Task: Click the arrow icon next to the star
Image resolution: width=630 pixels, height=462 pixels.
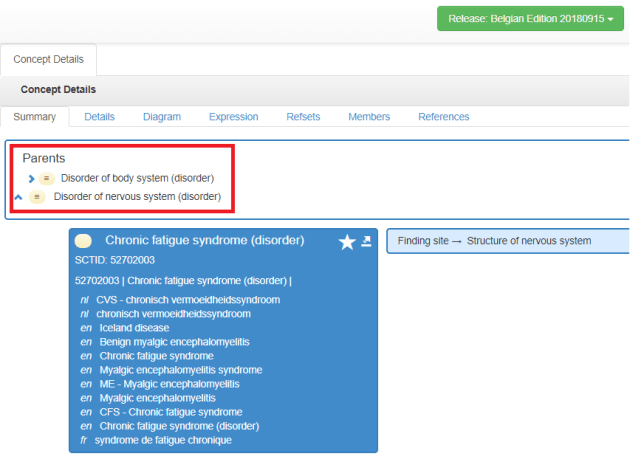Action: pyautogui.click(x=366, y=241)
